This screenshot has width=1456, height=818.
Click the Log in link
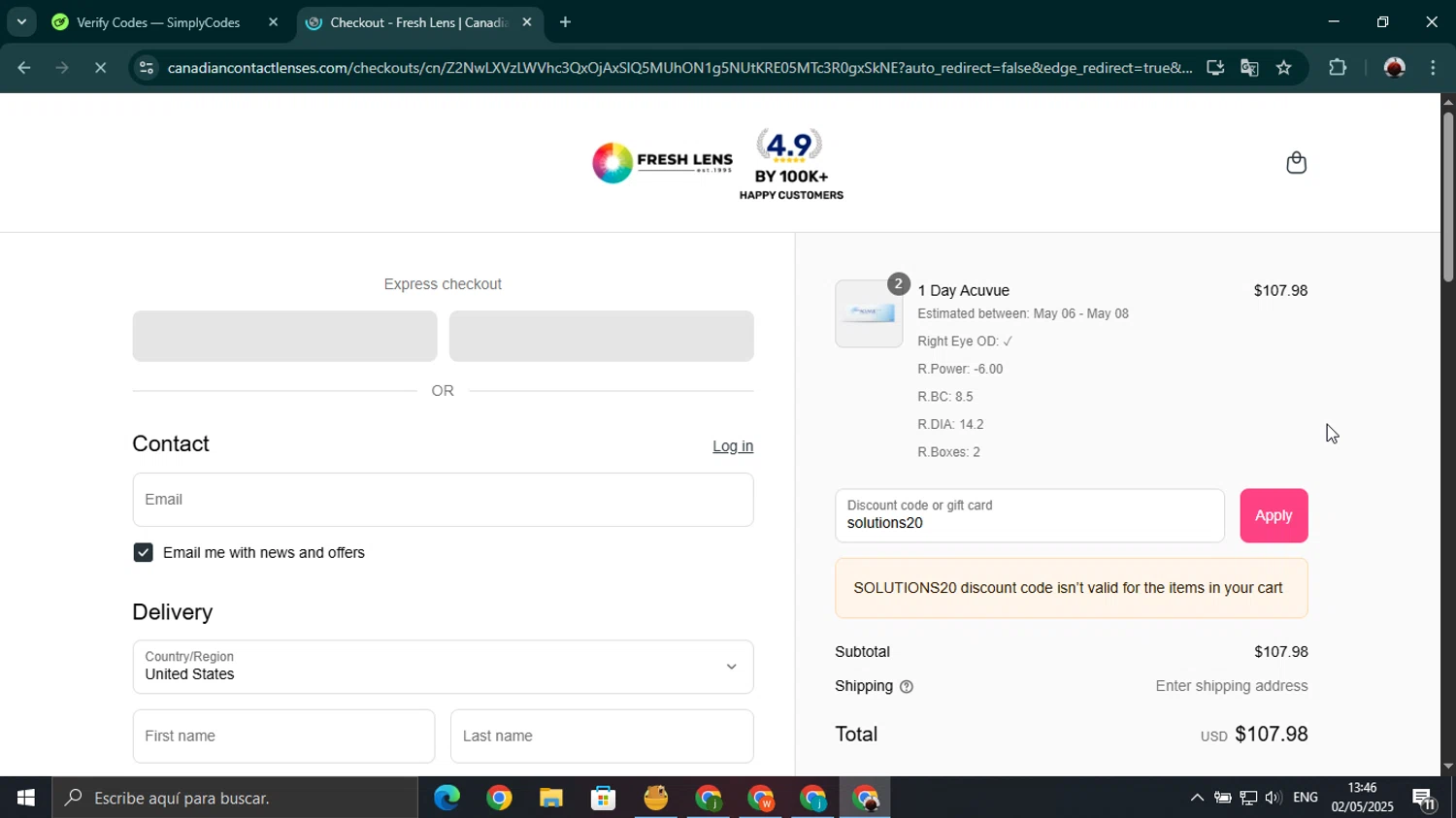(x=733, y=446)
